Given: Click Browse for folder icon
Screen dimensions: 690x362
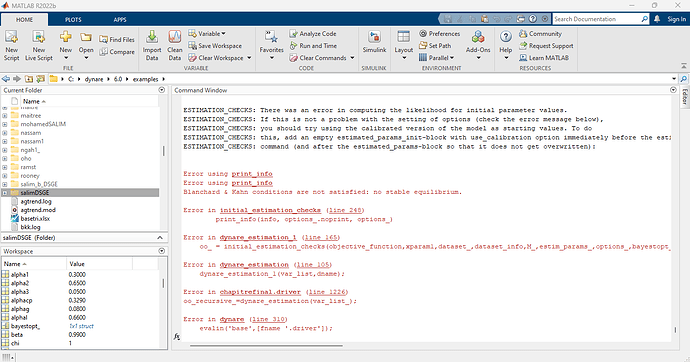Looking at the screenshot, I should [40, 79].
